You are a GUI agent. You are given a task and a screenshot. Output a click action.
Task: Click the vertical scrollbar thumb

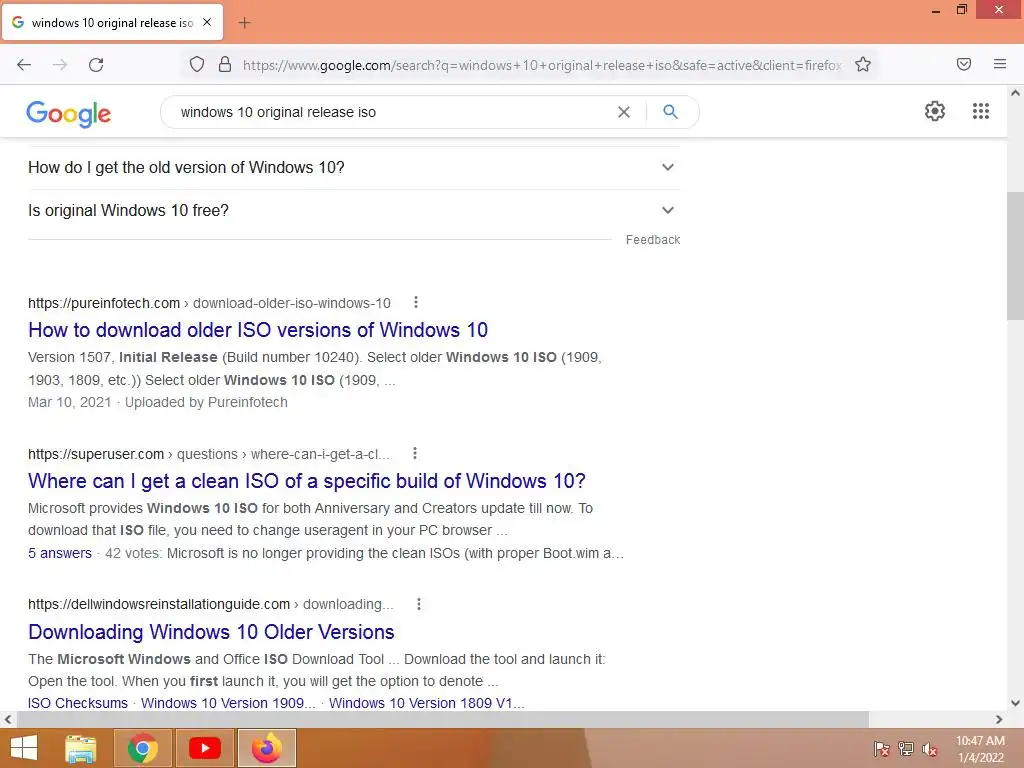[x=1015, y=256]
